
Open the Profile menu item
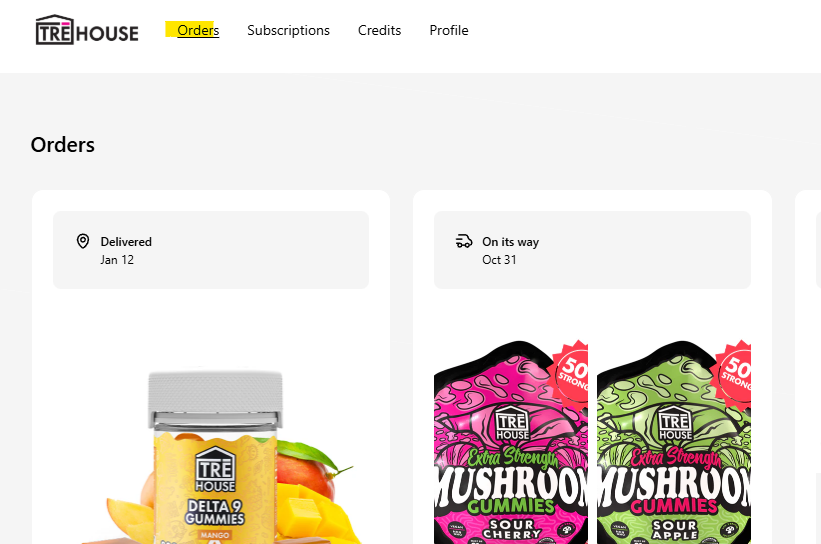point(449,30)
